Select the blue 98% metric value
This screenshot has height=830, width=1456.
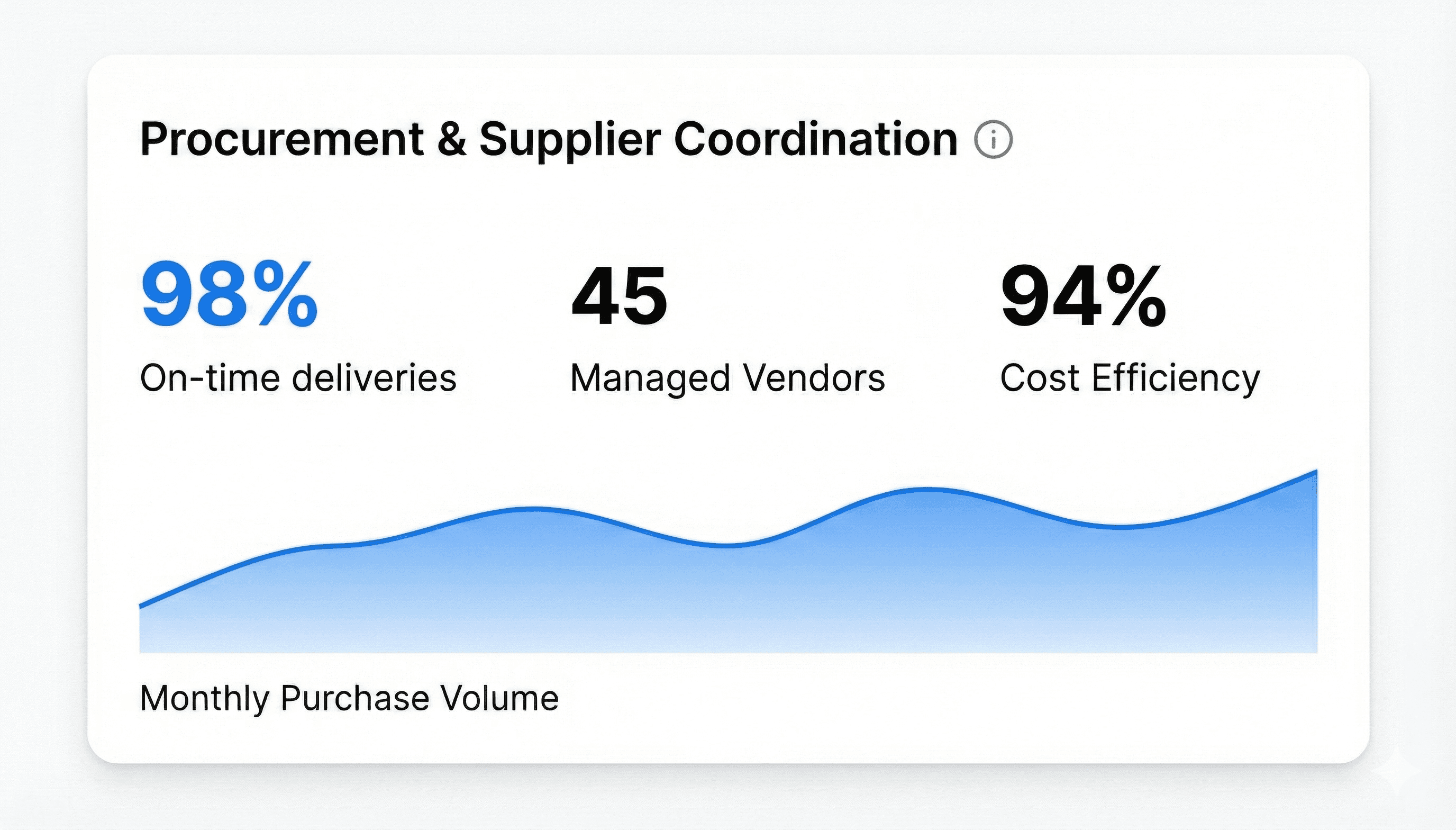tap(229, 295)
